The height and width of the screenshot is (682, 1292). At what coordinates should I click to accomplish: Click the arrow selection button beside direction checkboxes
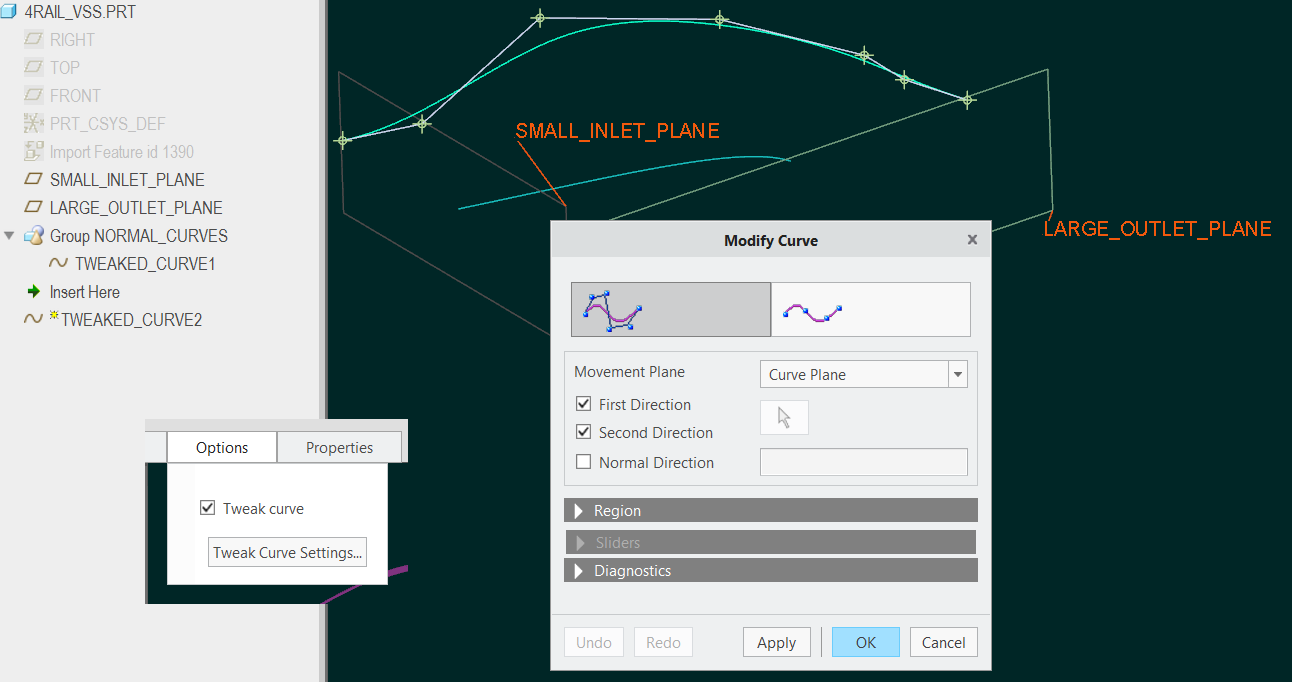pos(784,418)
